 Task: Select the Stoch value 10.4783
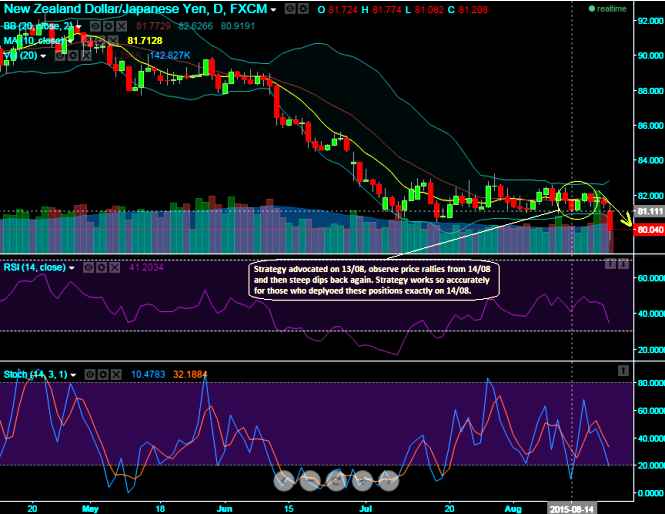(x=148, y=374)
